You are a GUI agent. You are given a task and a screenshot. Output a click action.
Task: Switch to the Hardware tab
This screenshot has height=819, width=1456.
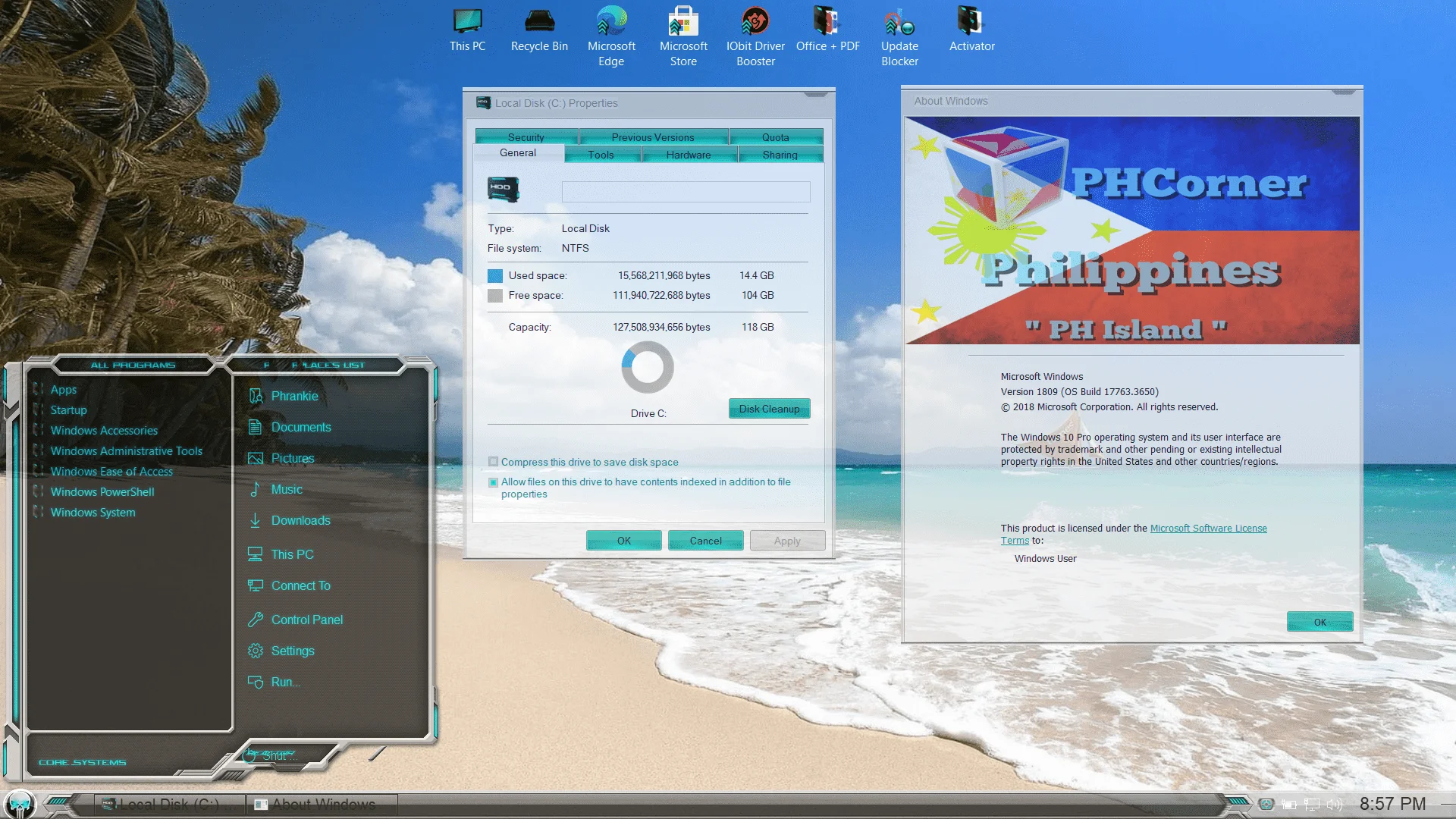coord(689,155)
